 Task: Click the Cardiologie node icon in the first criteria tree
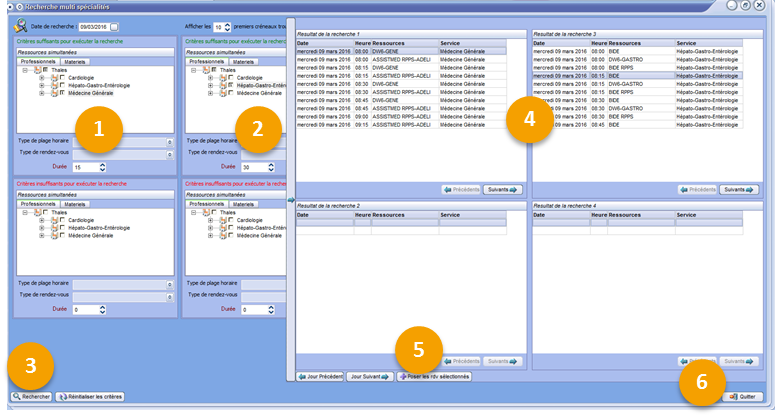pyautogui.click(x=56, y=77)
